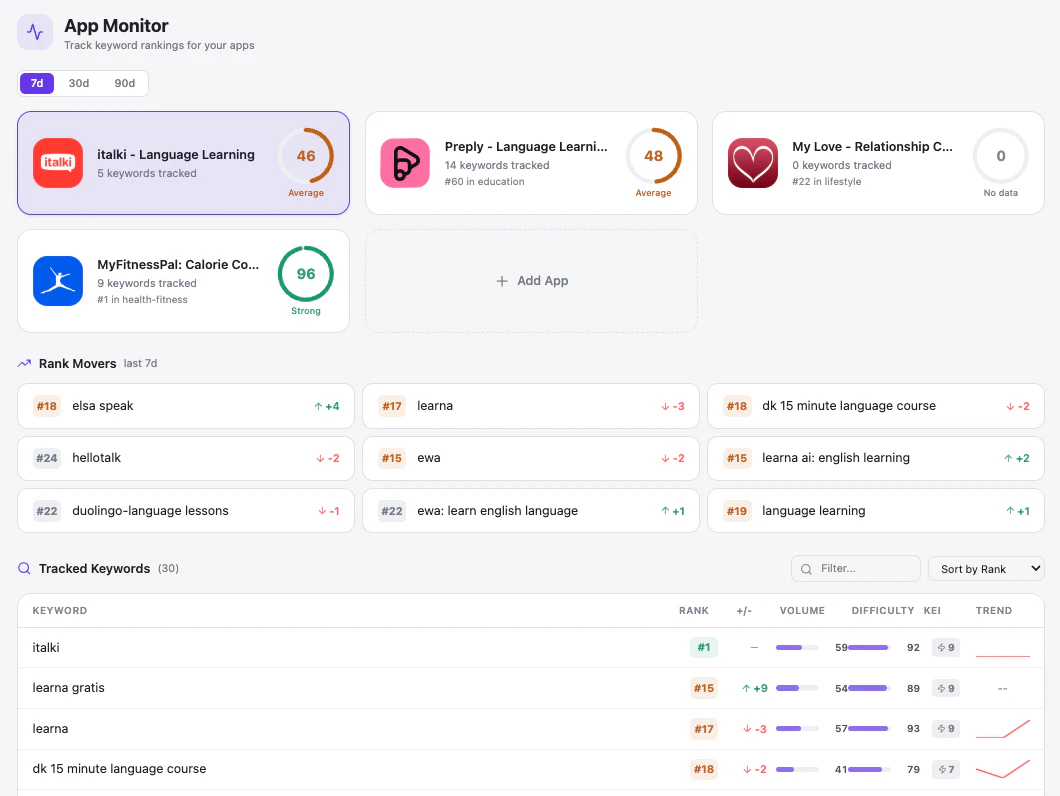Click the KEI lightning badge for italki

point(946,648)
